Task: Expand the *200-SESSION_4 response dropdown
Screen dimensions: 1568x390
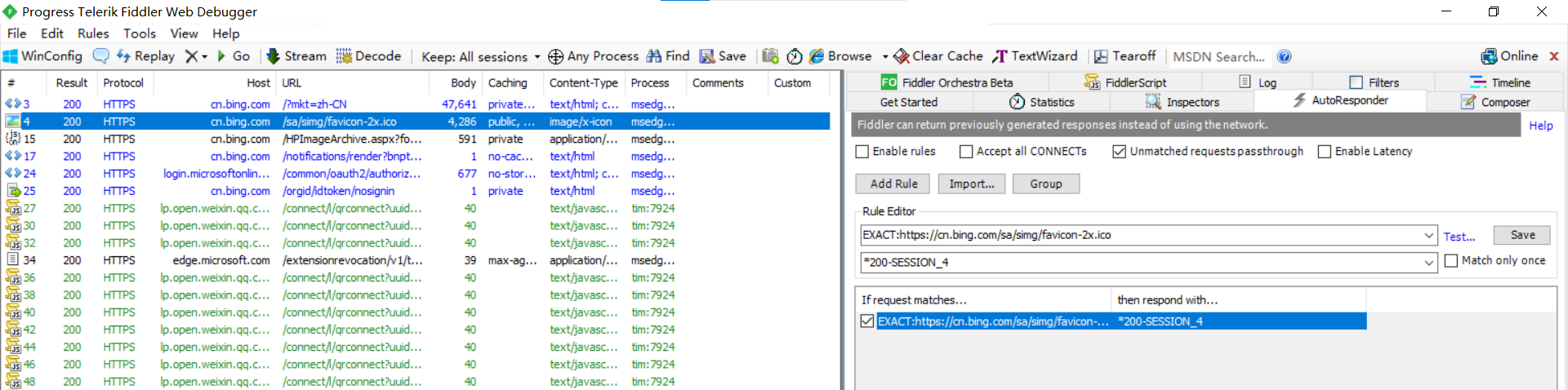Action: pos(1428,263)
